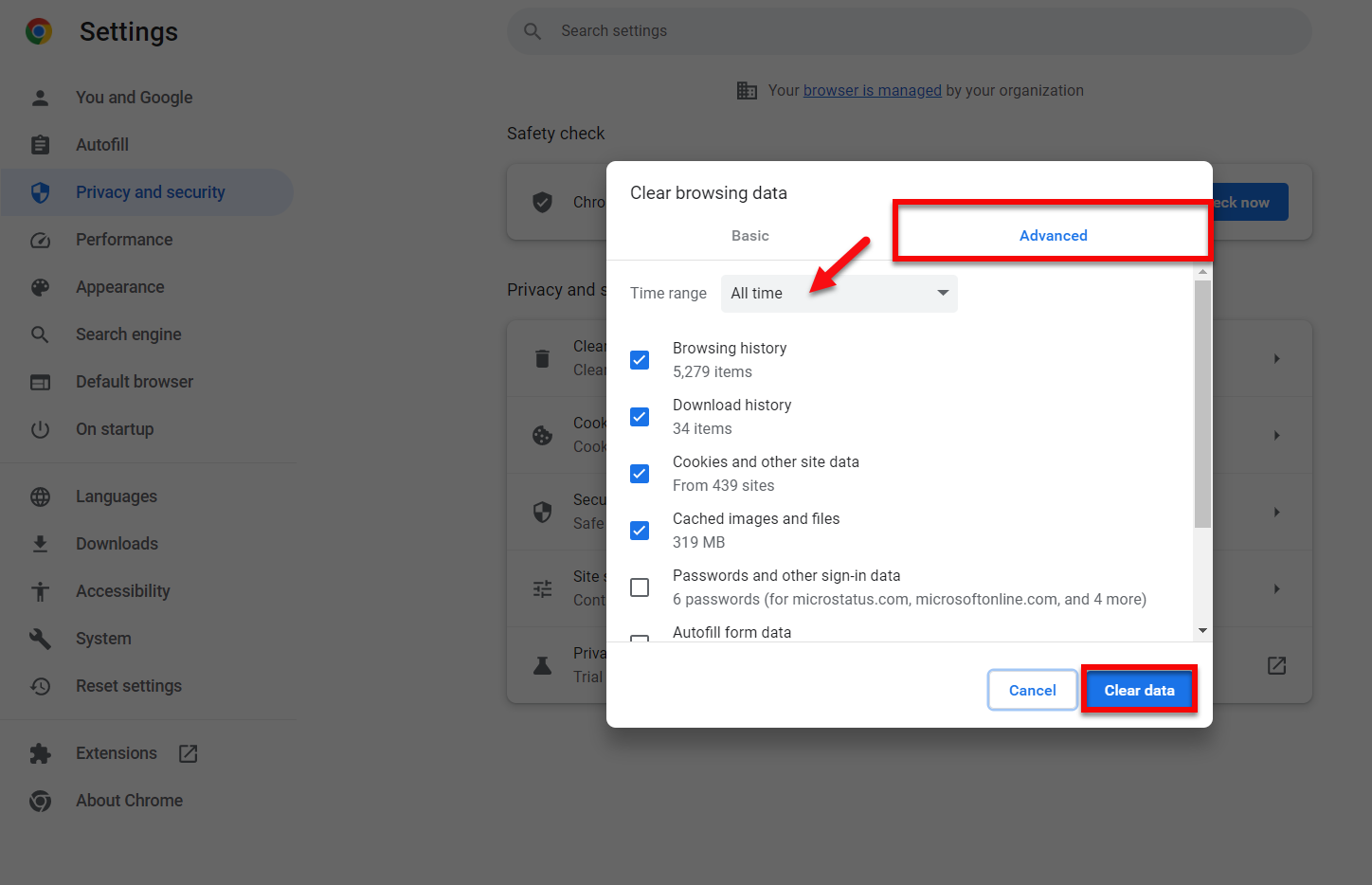
Task: Click the Performance gauge icon
Action: tap(40, 240)
